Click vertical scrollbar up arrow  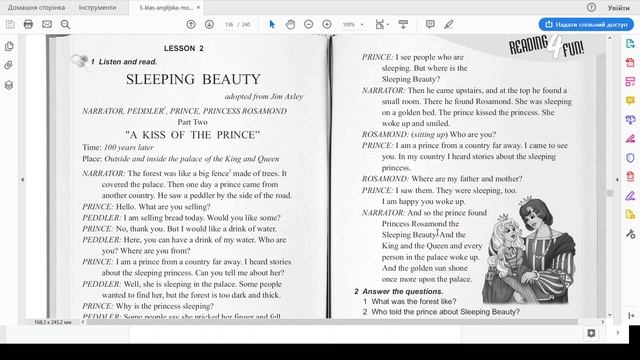click(x=610, y=38)
